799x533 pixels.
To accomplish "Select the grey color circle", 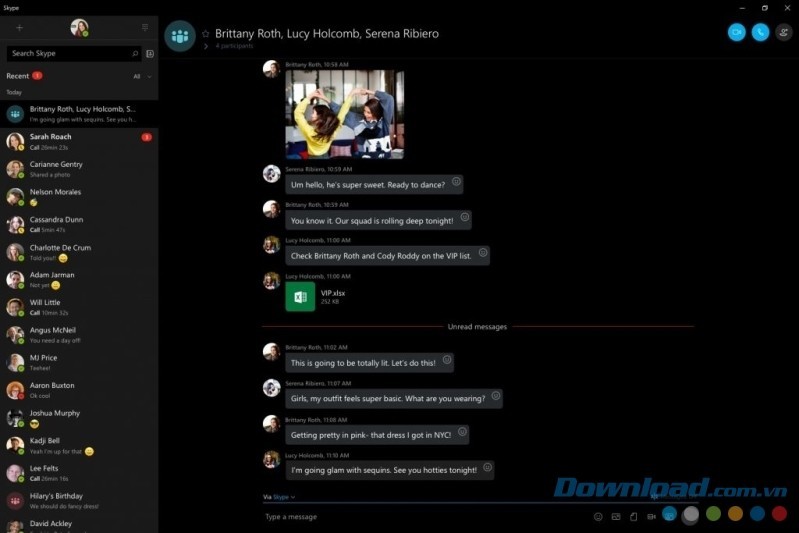I will pos(690,514).
